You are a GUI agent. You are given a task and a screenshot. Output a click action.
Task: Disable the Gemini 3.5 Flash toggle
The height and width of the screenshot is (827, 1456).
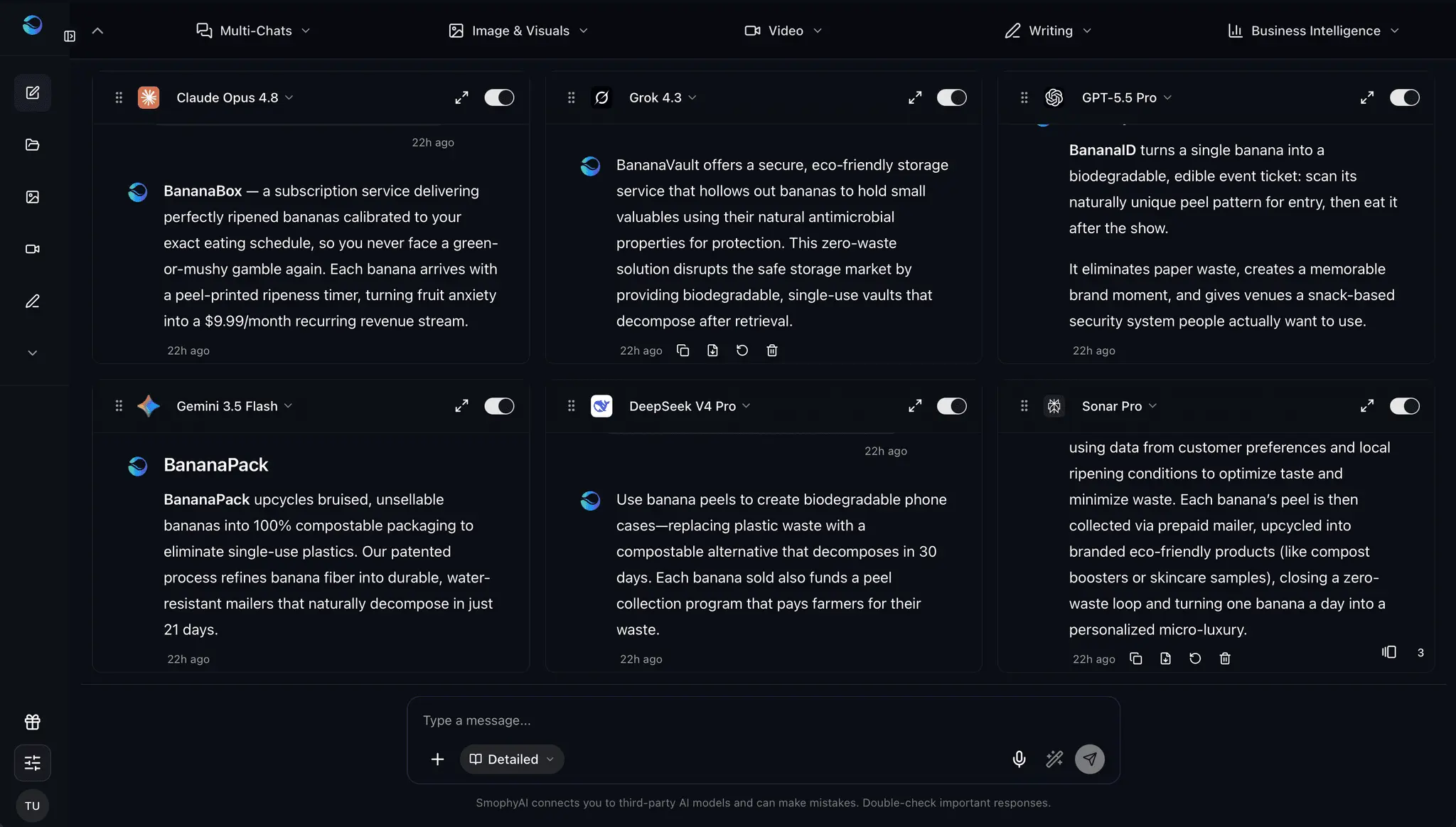[499, 406]
